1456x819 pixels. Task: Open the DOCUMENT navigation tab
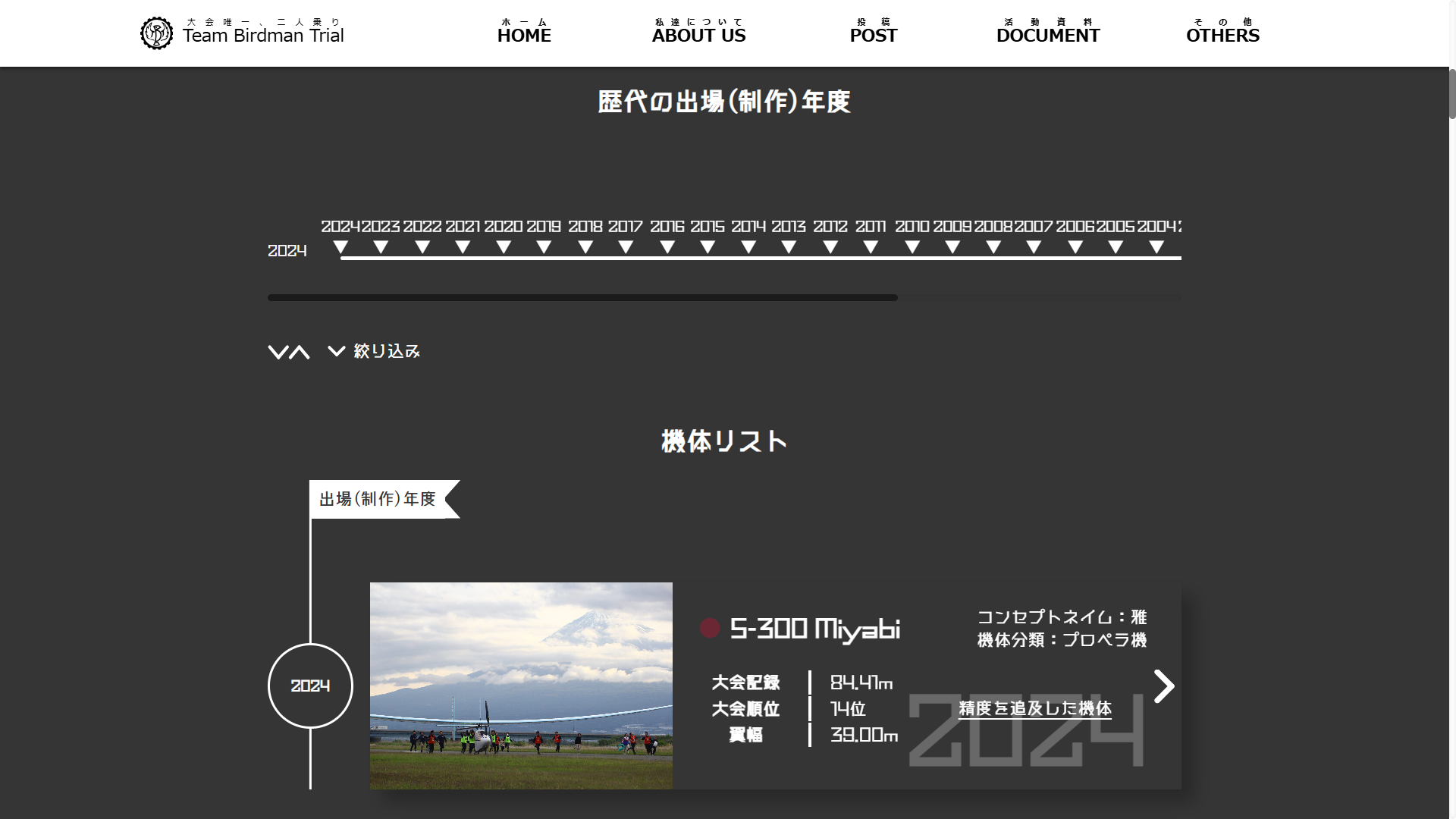tap(1047, 33)
